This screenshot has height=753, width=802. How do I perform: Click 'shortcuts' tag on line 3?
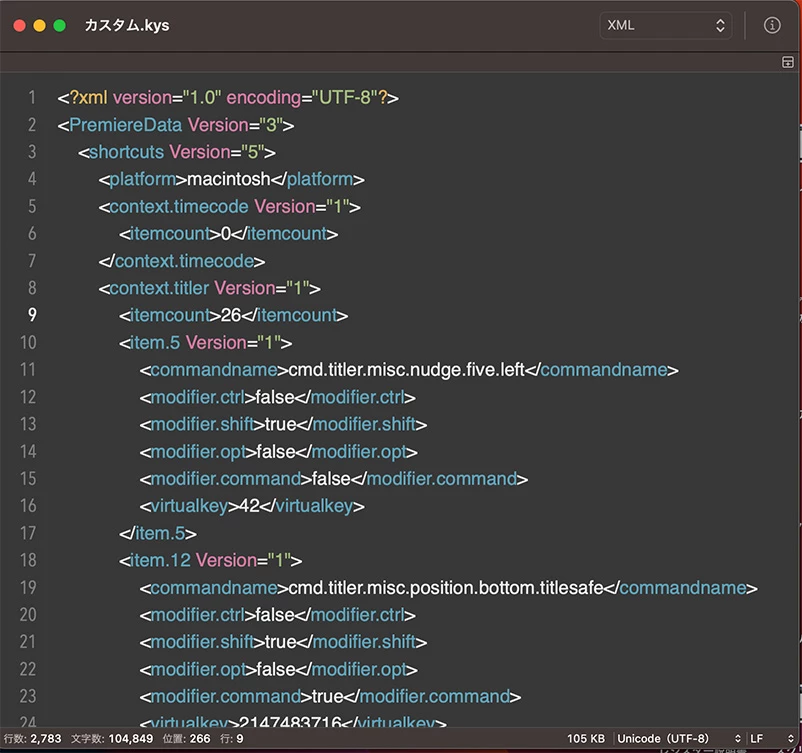(x=126, y=152)
